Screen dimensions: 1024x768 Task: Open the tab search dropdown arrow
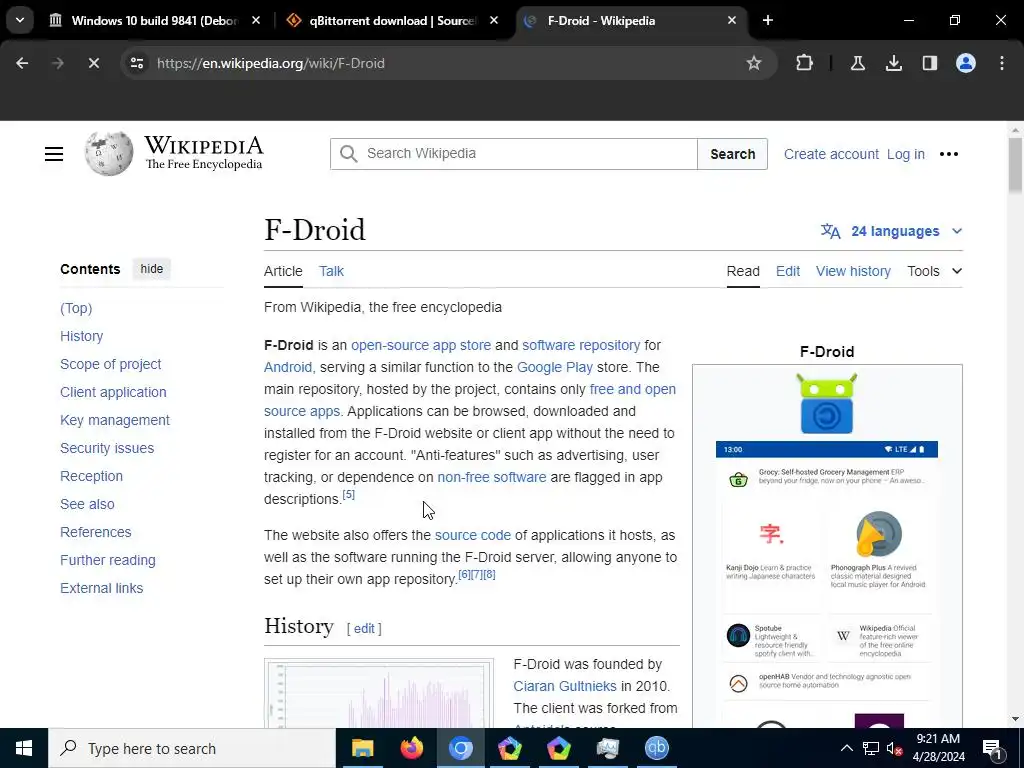[20, 20]
